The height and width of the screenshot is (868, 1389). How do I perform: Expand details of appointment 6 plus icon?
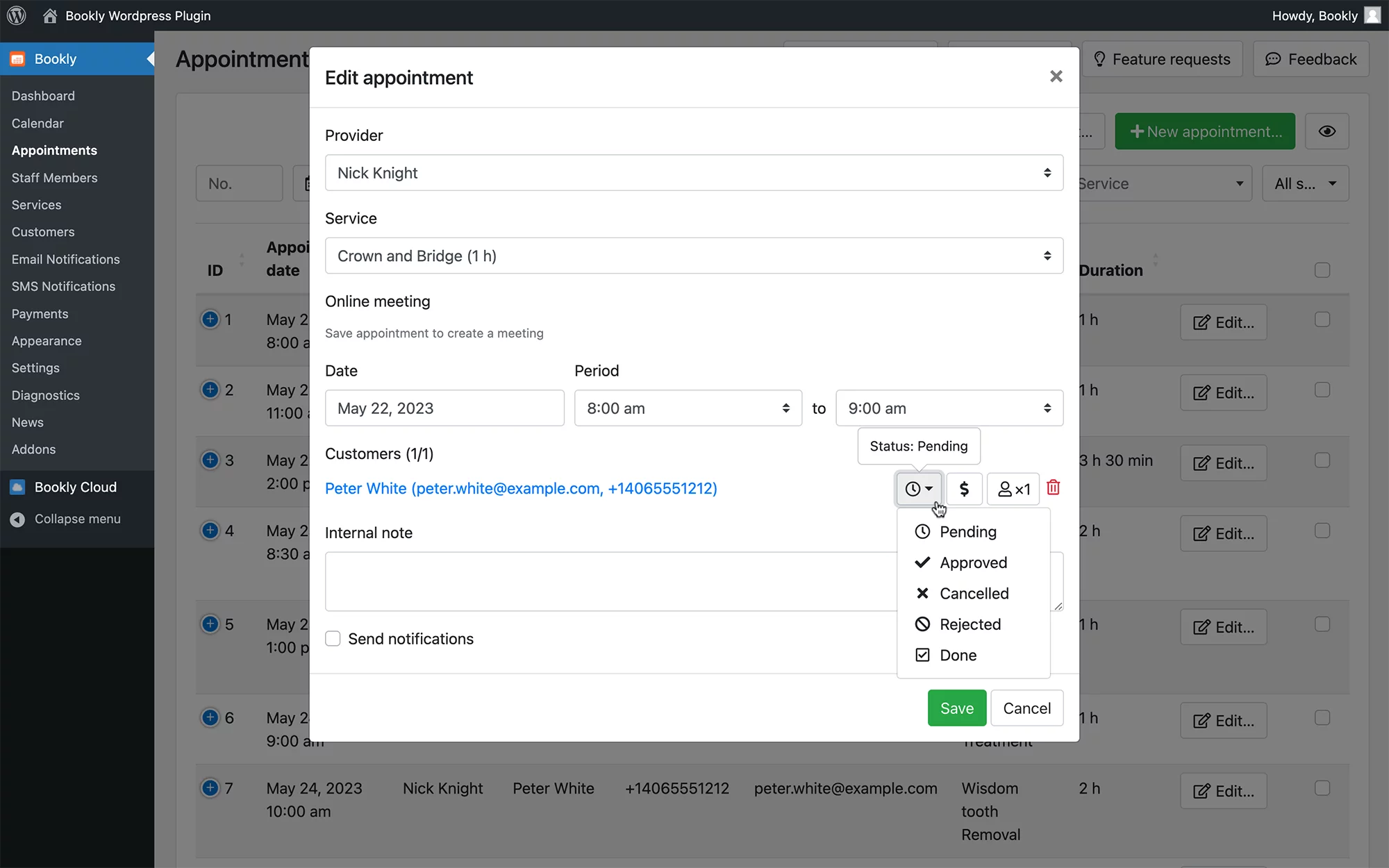[x=210, y=717]
